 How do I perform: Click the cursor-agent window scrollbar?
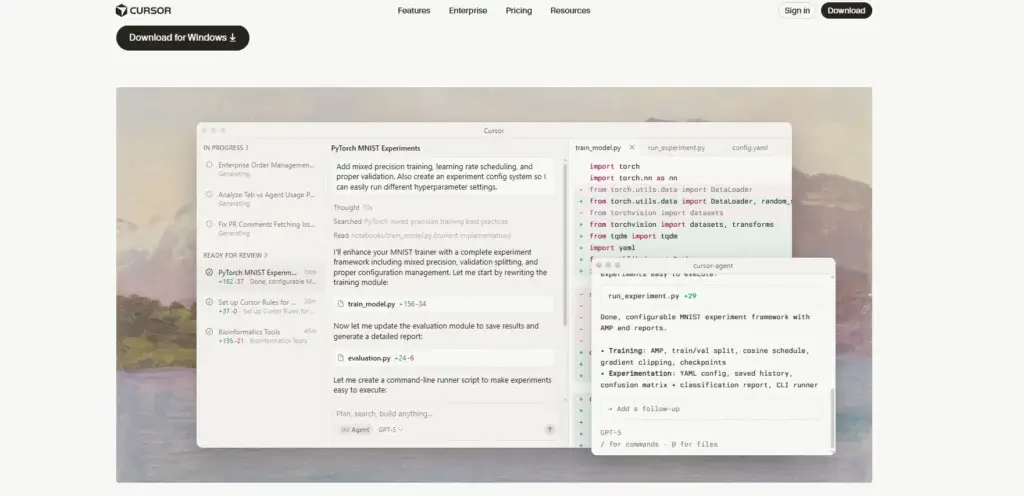tap(833, 419)
